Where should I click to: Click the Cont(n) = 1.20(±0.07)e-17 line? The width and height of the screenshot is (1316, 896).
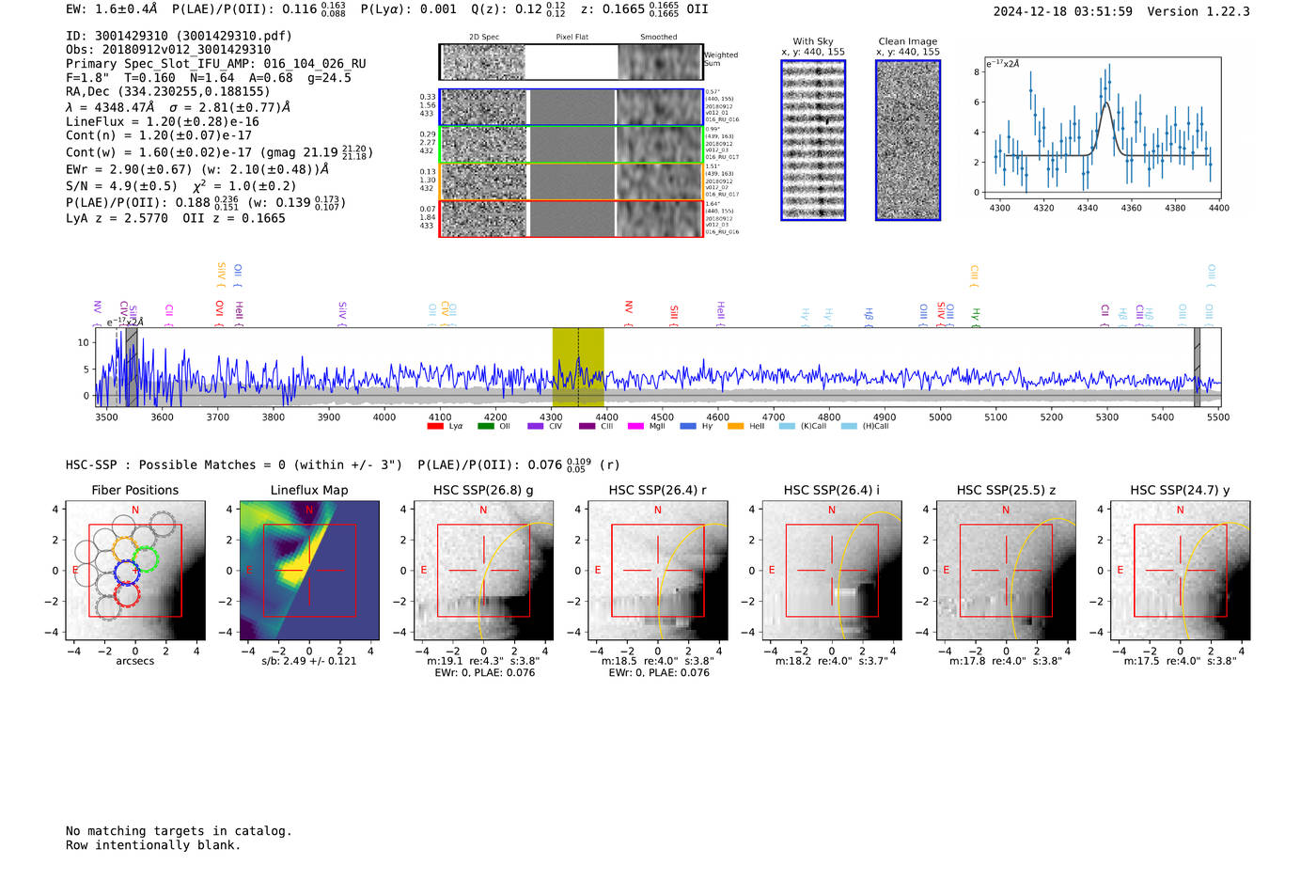159,135
